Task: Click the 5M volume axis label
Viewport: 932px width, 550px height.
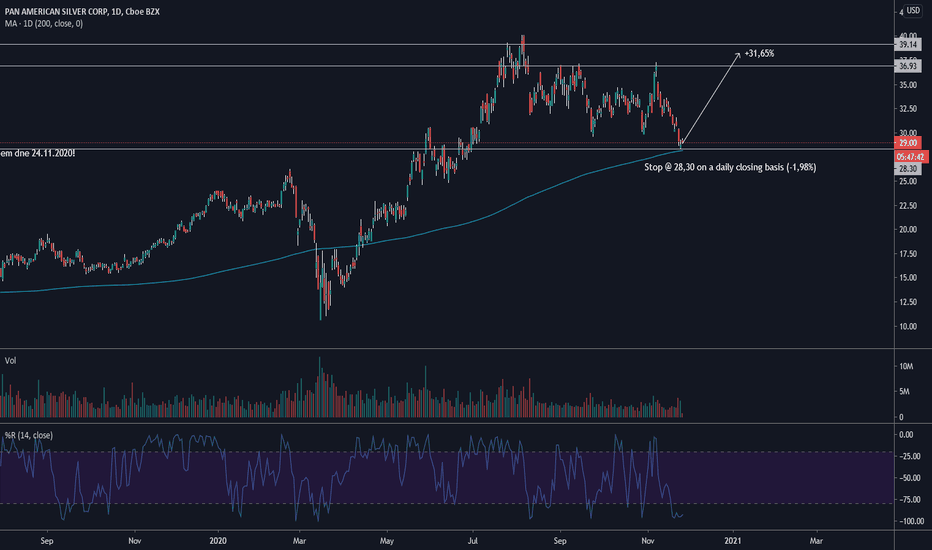Action: (x=904, y=392)
